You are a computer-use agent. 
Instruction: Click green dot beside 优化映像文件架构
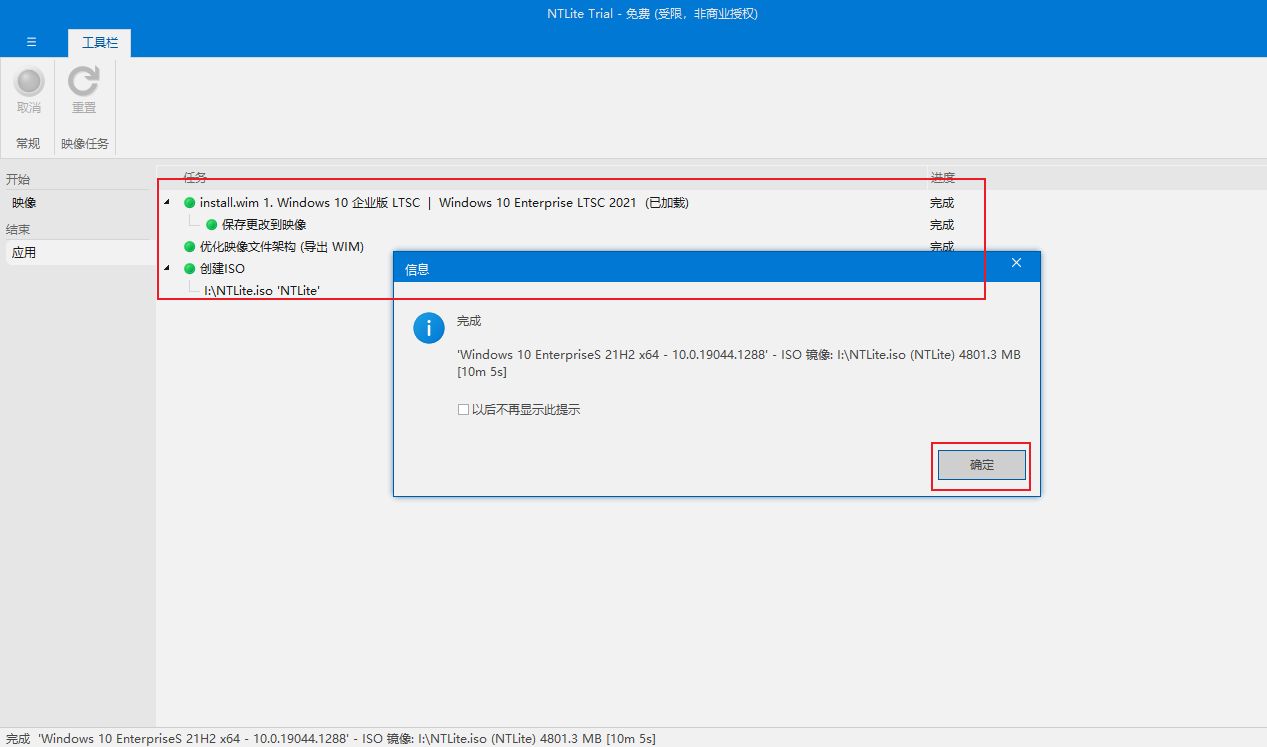click(190, 247)
